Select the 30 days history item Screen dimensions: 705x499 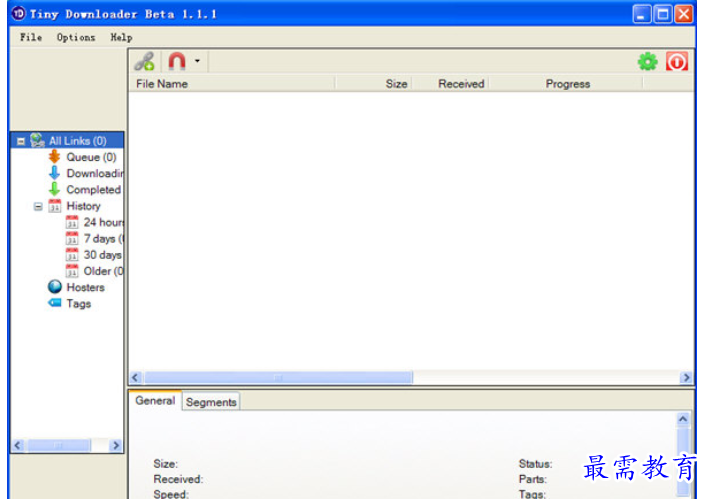point(103,254)
